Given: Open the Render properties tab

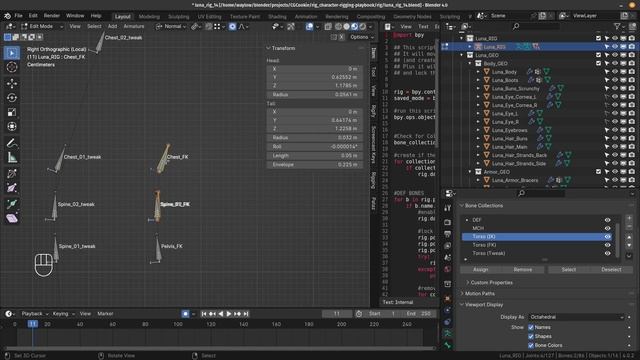Looking at the screenshot, I should pos(448,222).
